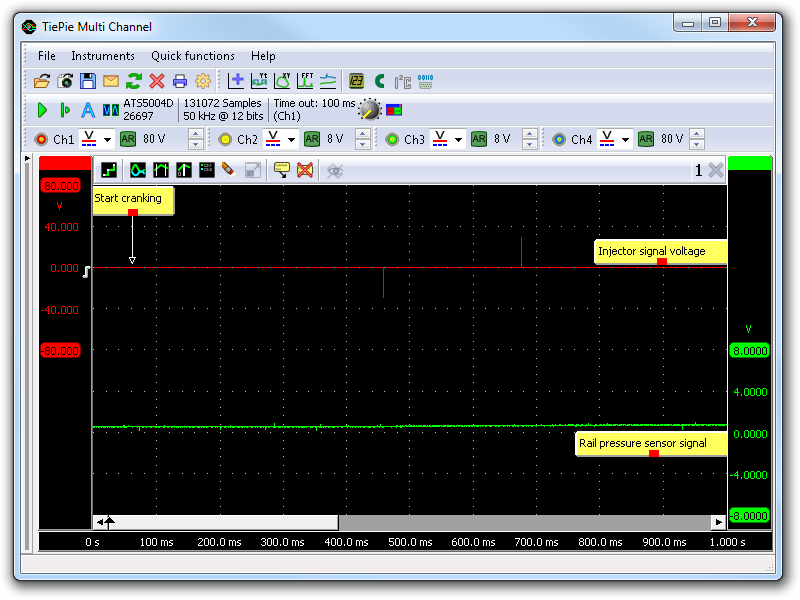Click the green staircase step-mode graph icon

pos(109,170)
